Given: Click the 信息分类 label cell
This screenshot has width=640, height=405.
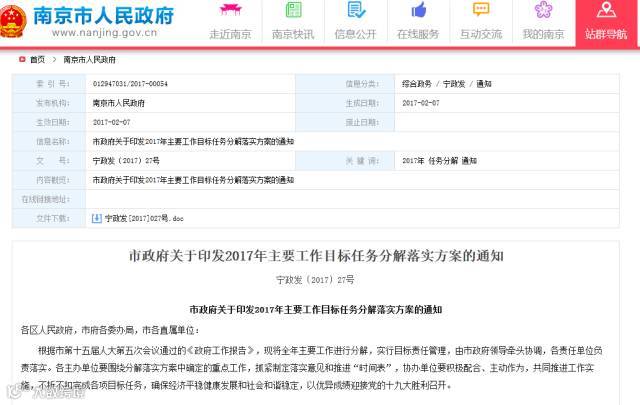Looking at the screenshot, I should (345, 84).
